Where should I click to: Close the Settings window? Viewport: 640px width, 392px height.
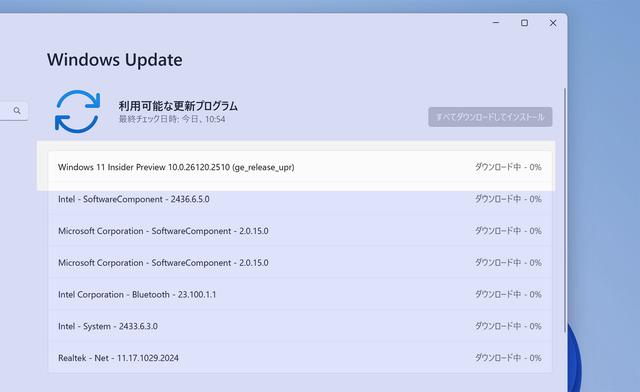tap(553, 23)
